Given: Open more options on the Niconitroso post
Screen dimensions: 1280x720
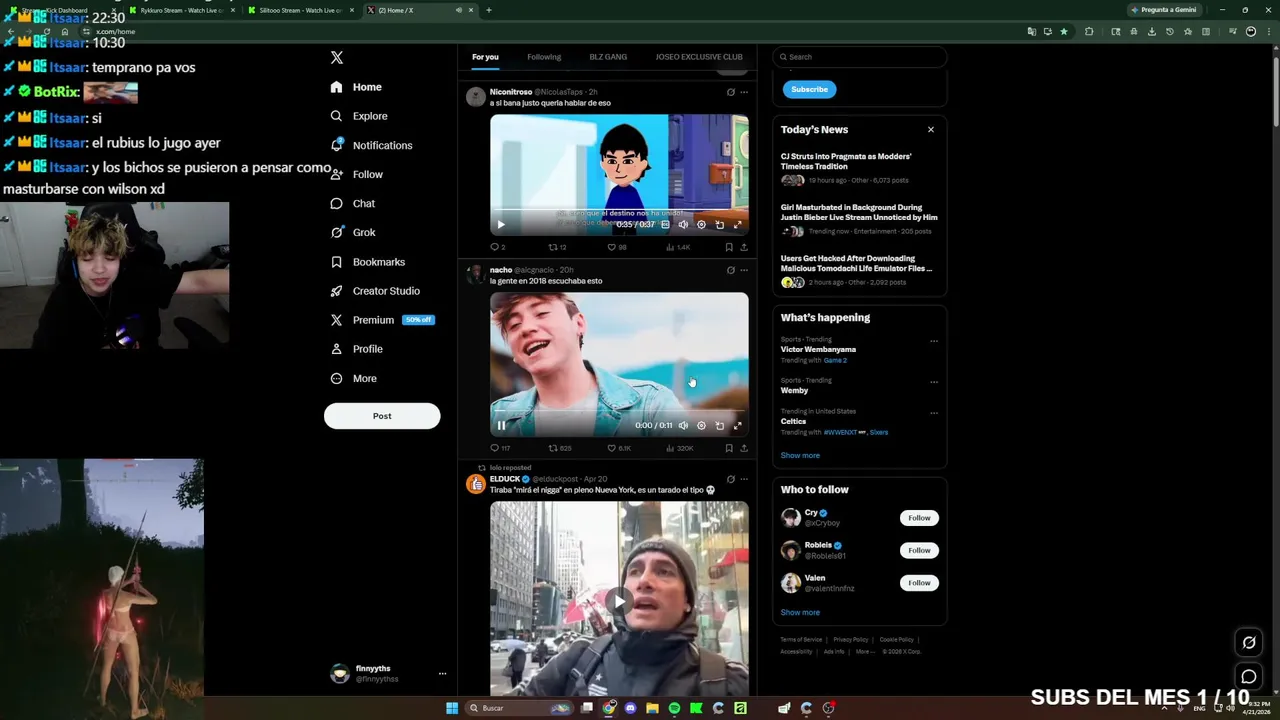Looking at the screenshot, I should click(x=744, y=92).
